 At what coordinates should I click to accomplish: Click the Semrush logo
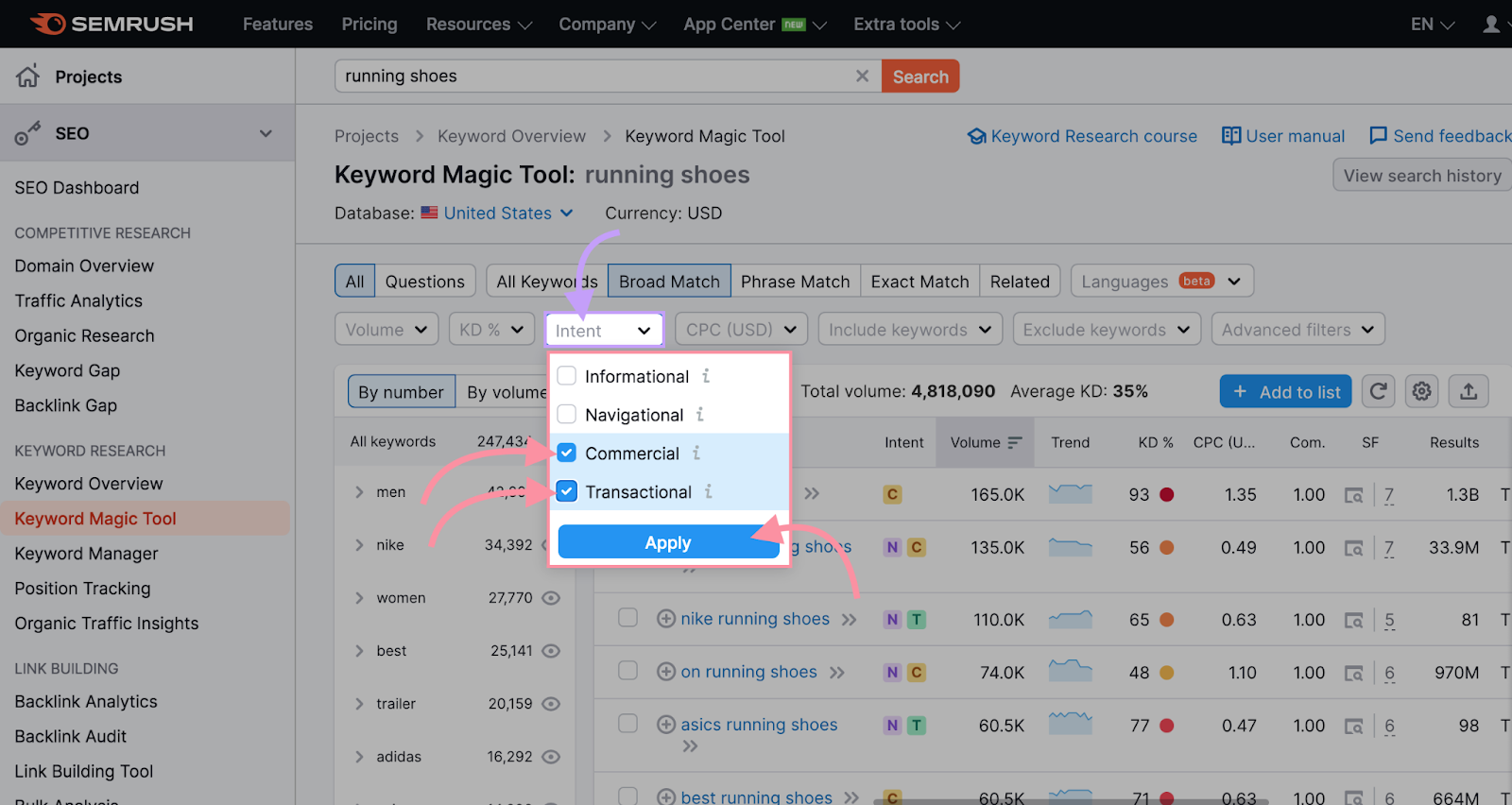tap(112, 24)
